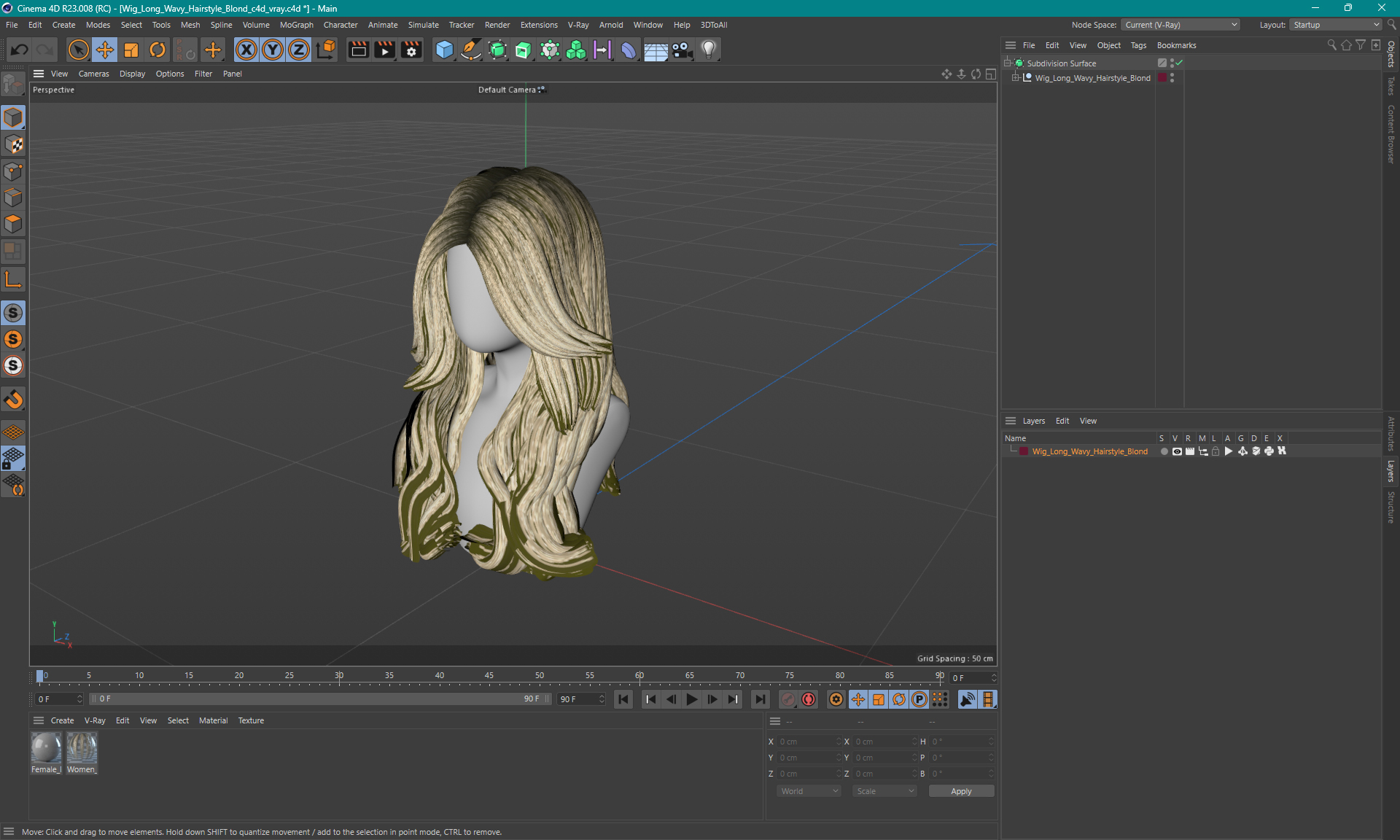Toggle layer solo dot for Wig layer
The height and width of the screenshot is (840, 1400).
(x=1164, y=451)
